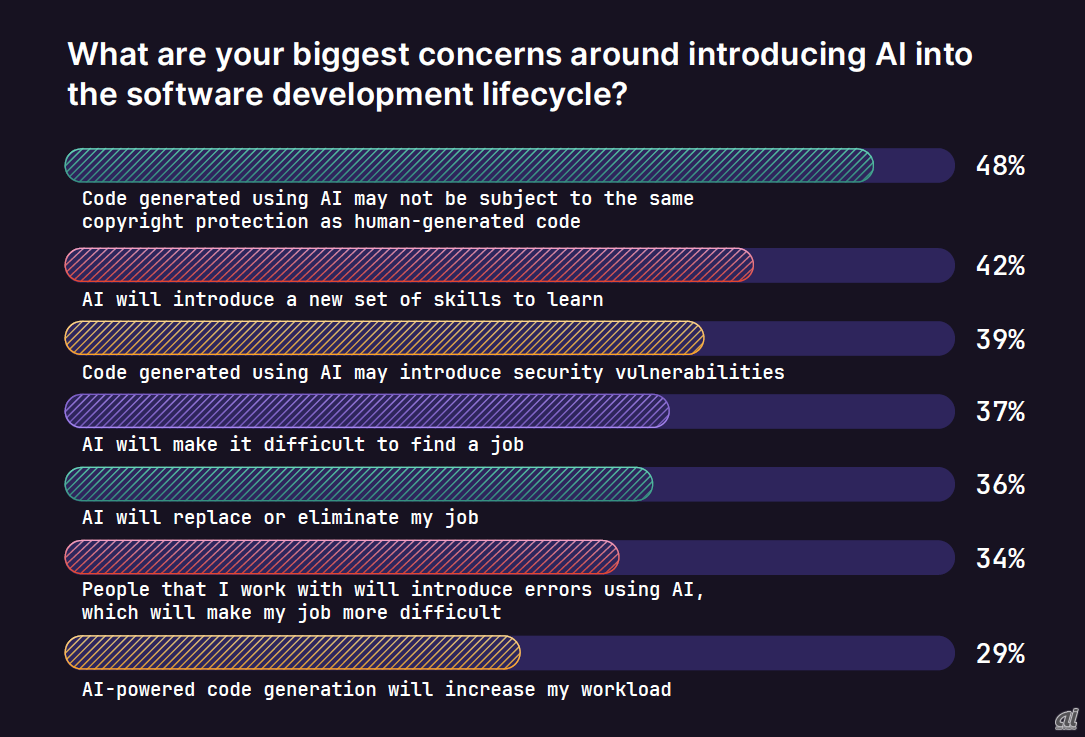Screen dimensions: 1085x737
Task: Select "AI will introduce a new set of skills" label
Action: click(x=342, y=299)
